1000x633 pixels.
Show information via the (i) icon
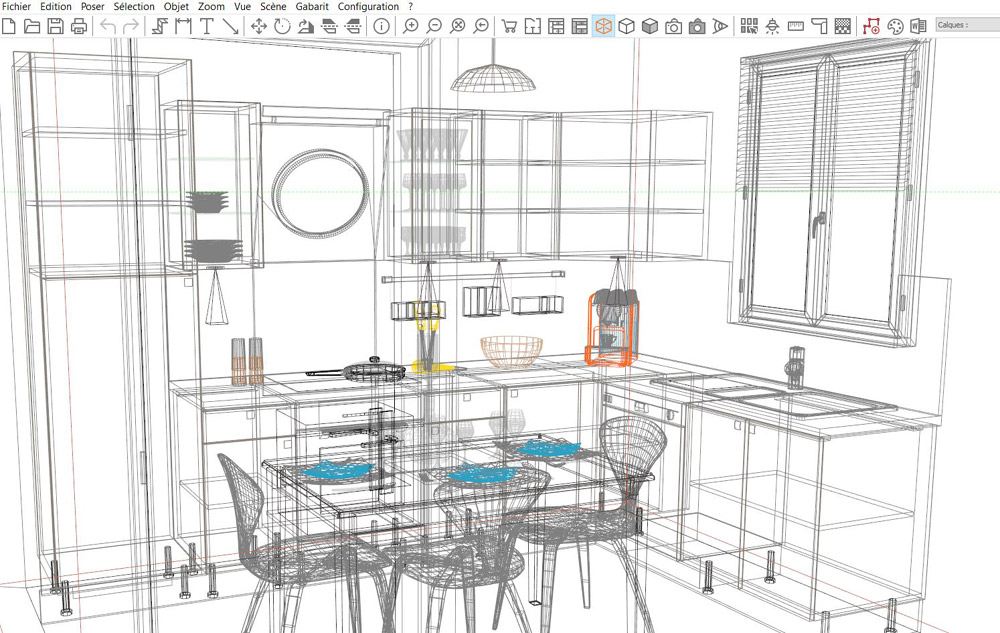tap(381, 26)
